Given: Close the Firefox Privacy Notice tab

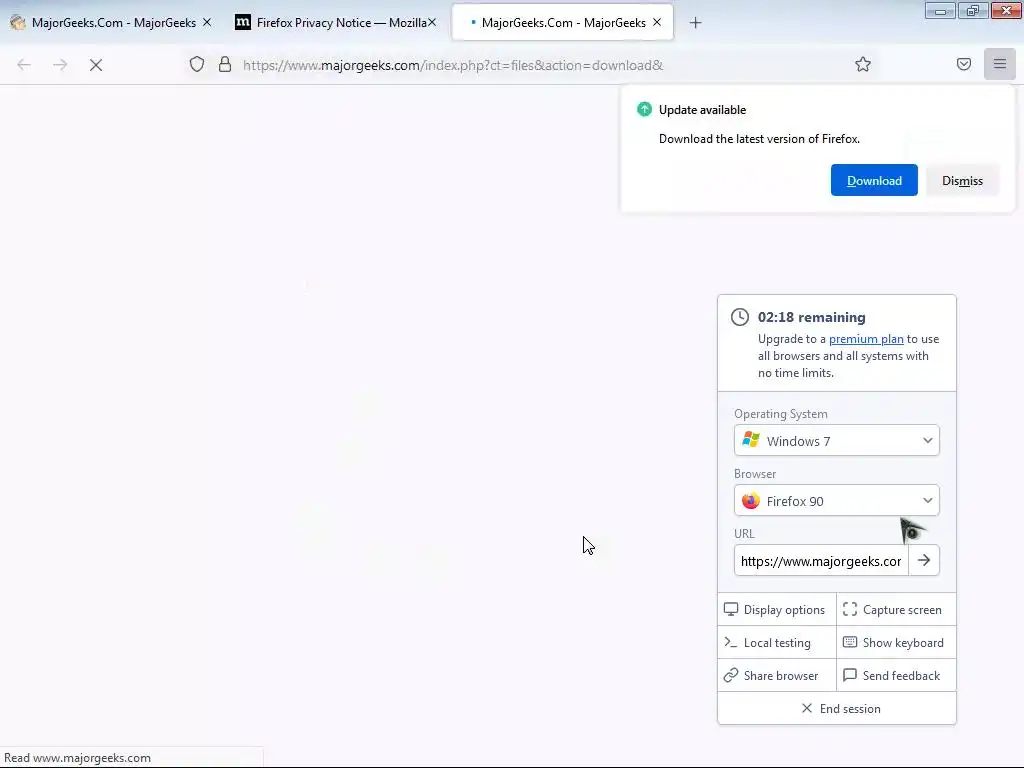Looking at the screenshot, I should [x=432, y=22].
